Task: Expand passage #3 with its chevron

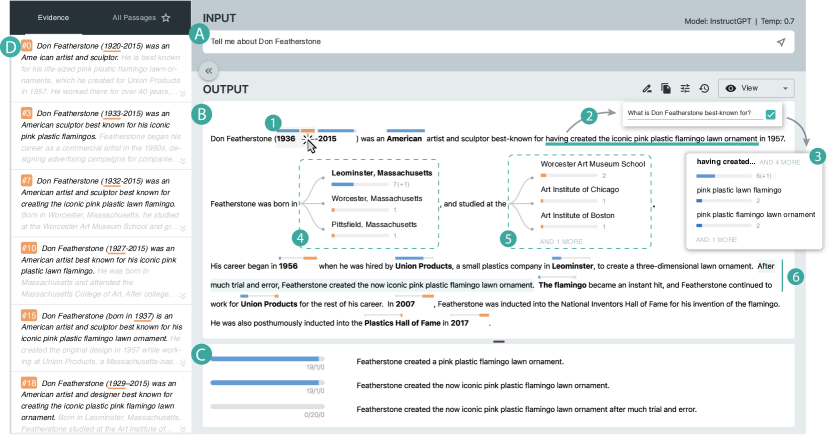Action: point(183,160)
